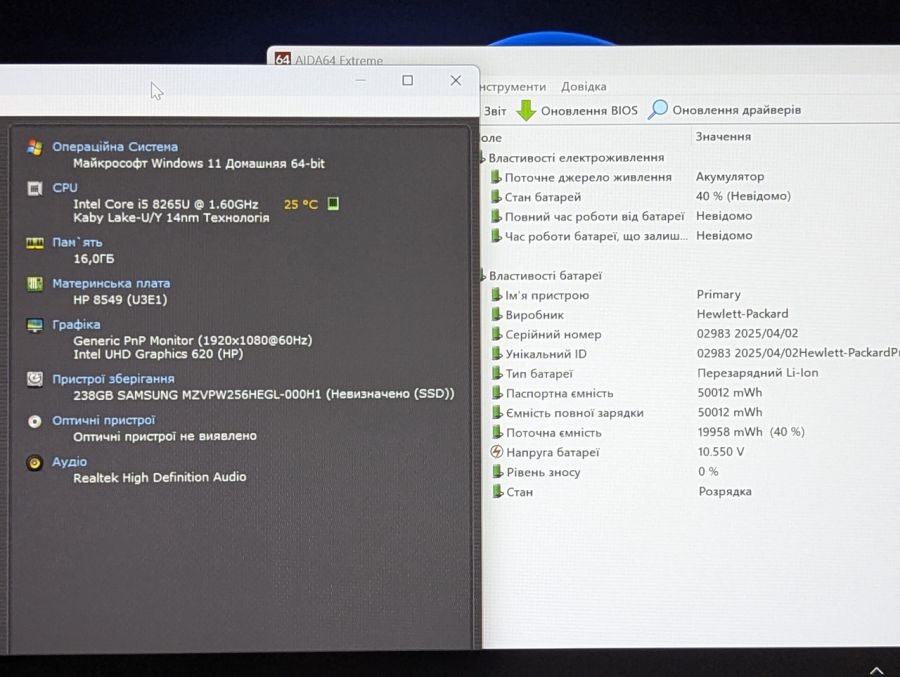Click battery icon of Стан батарей row

tap(496, 197)
